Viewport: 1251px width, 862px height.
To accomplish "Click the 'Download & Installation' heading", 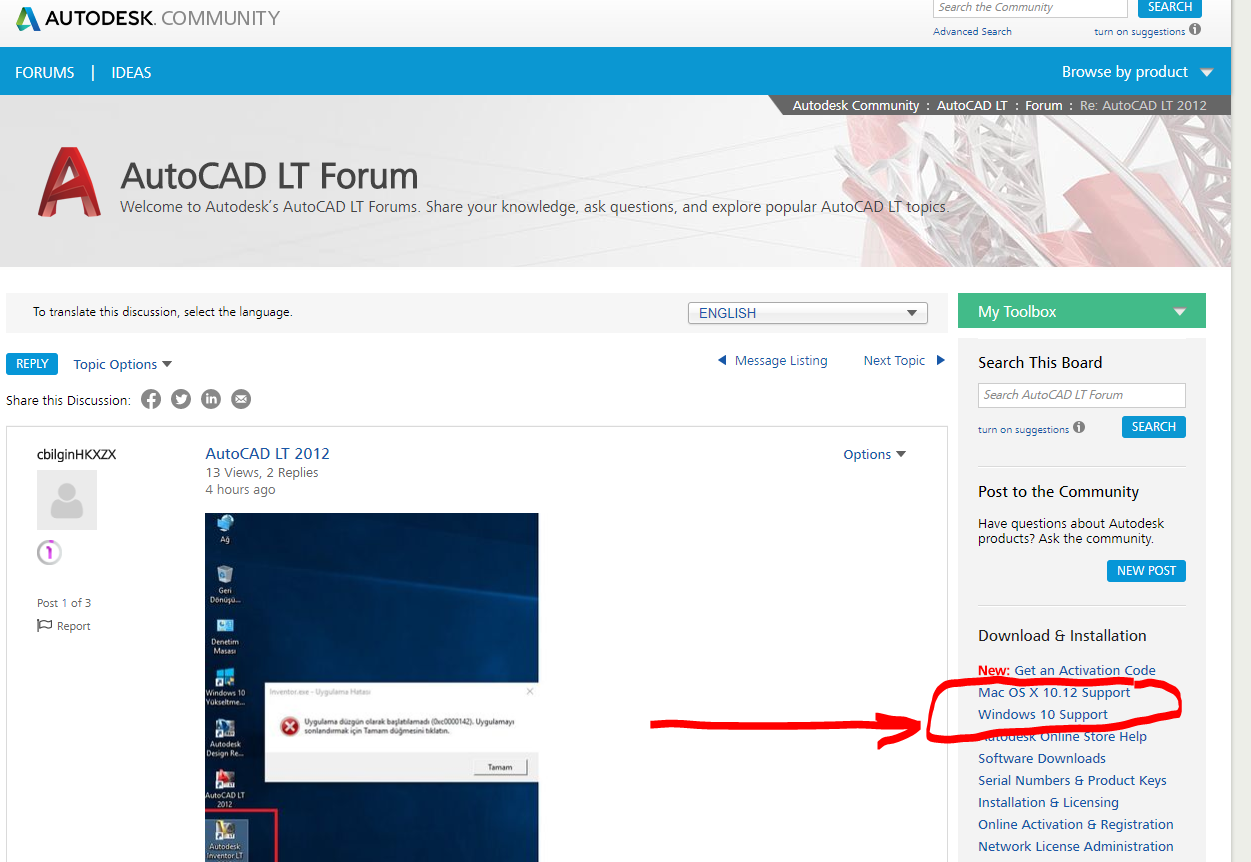I will [1062, 636].
